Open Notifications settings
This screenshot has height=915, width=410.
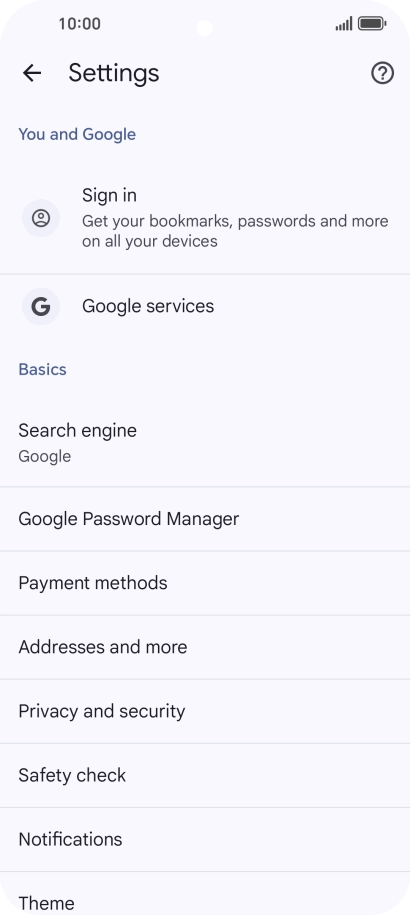coord(205,840)
